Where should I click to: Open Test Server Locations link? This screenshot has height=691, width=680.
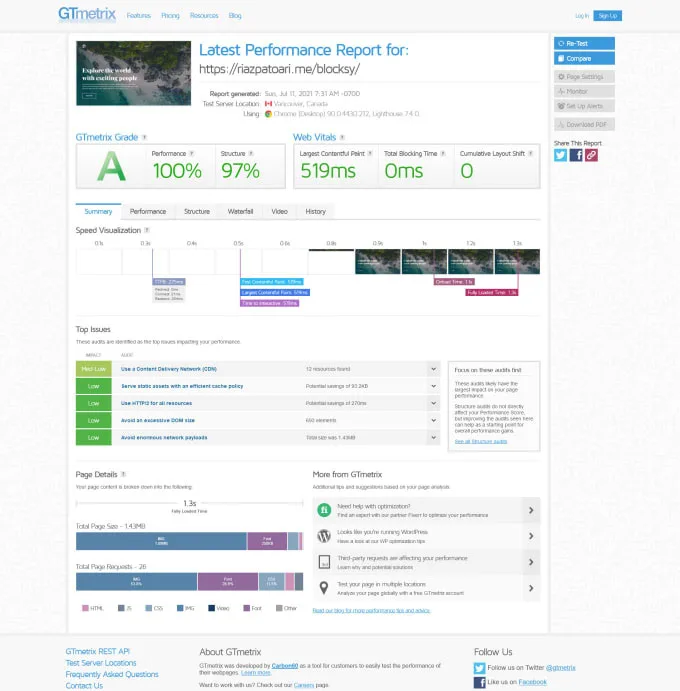pyautogui.click(x=101, y=663)
